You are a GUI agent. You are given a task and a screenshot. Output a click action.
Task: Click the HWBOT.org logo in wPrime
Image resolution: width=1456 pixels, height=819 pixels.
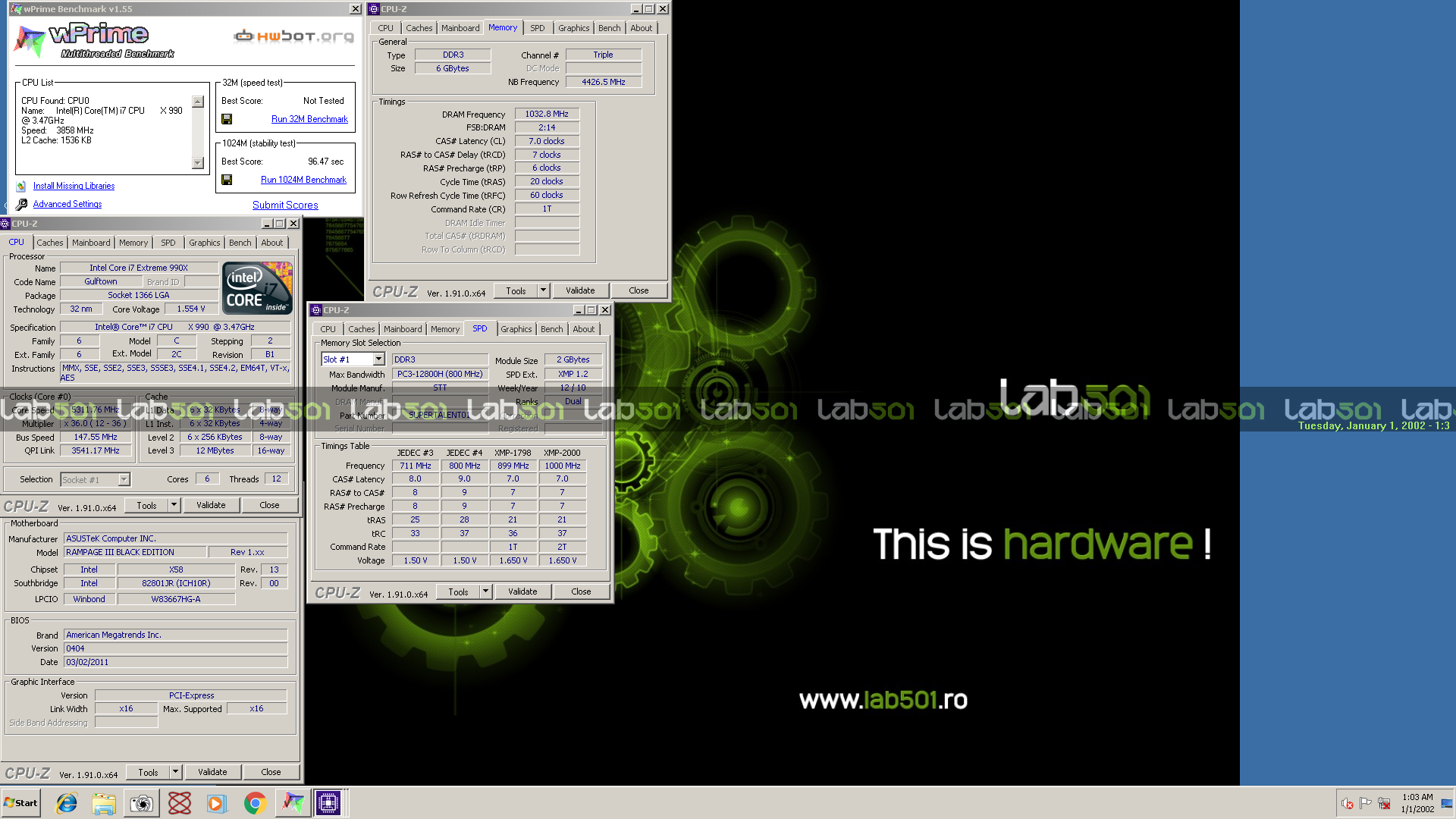[294, 36]
